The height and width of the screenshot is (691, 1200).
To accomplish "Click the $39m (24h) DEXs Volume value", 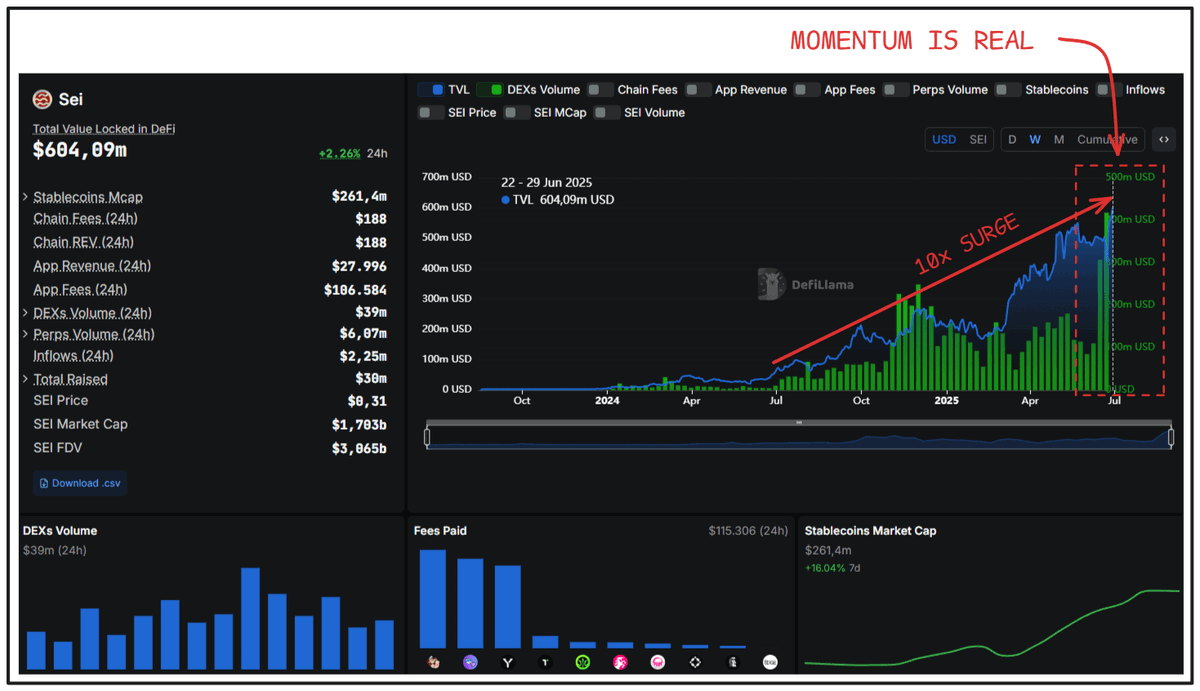I will coord(54,551).
